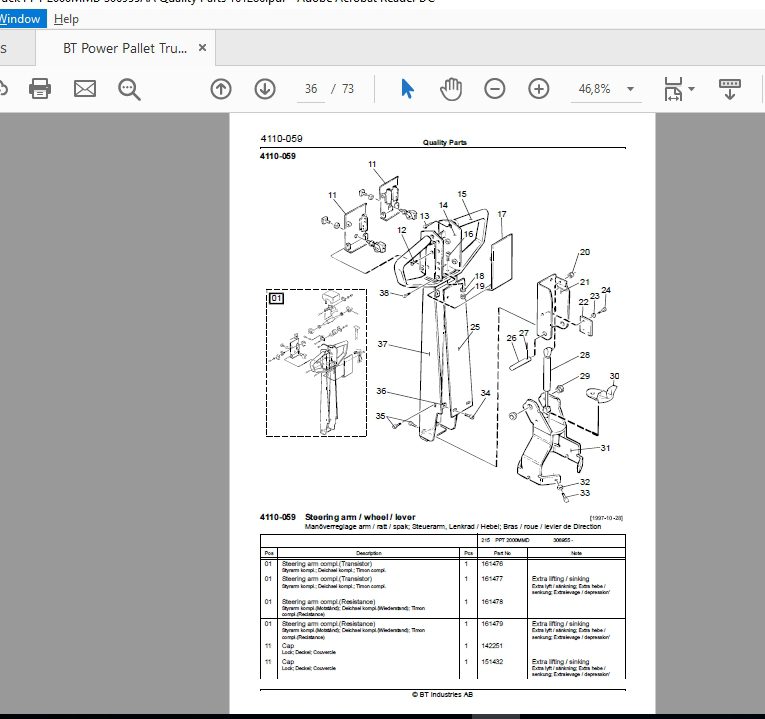Click part number 142251 in the table
The image size is (765, 719).
(x=492, y=646)
